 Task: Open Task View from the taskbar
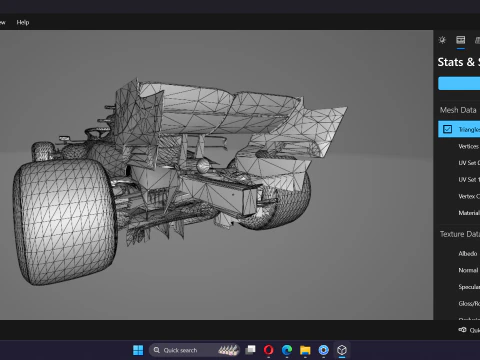pyautogui.click(x=250, y=350)
